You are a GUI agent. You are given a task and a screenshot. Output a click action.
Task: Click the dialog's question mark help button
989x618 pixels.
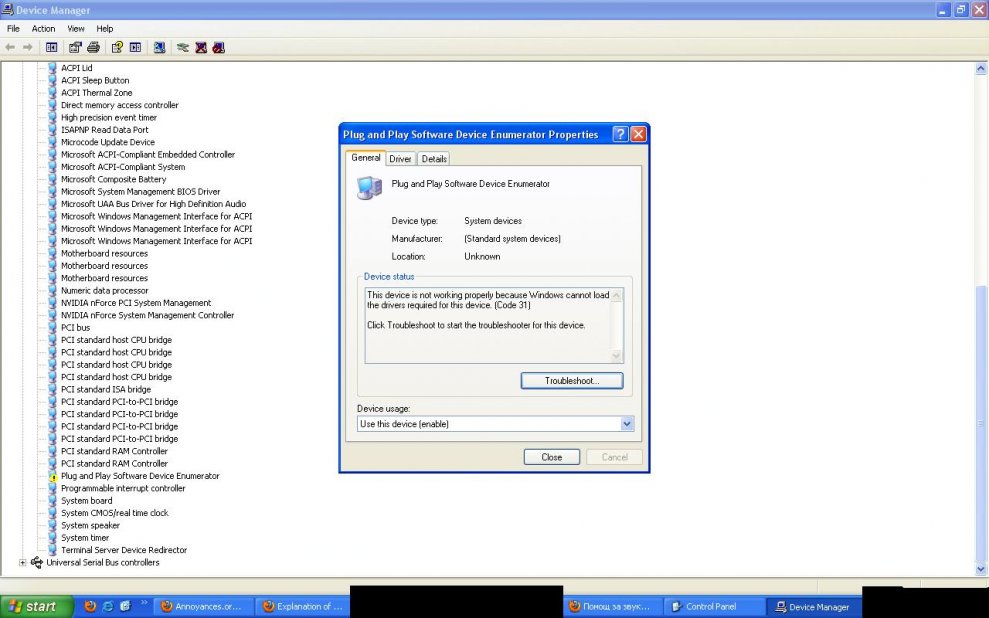click(x=620, y=134)
